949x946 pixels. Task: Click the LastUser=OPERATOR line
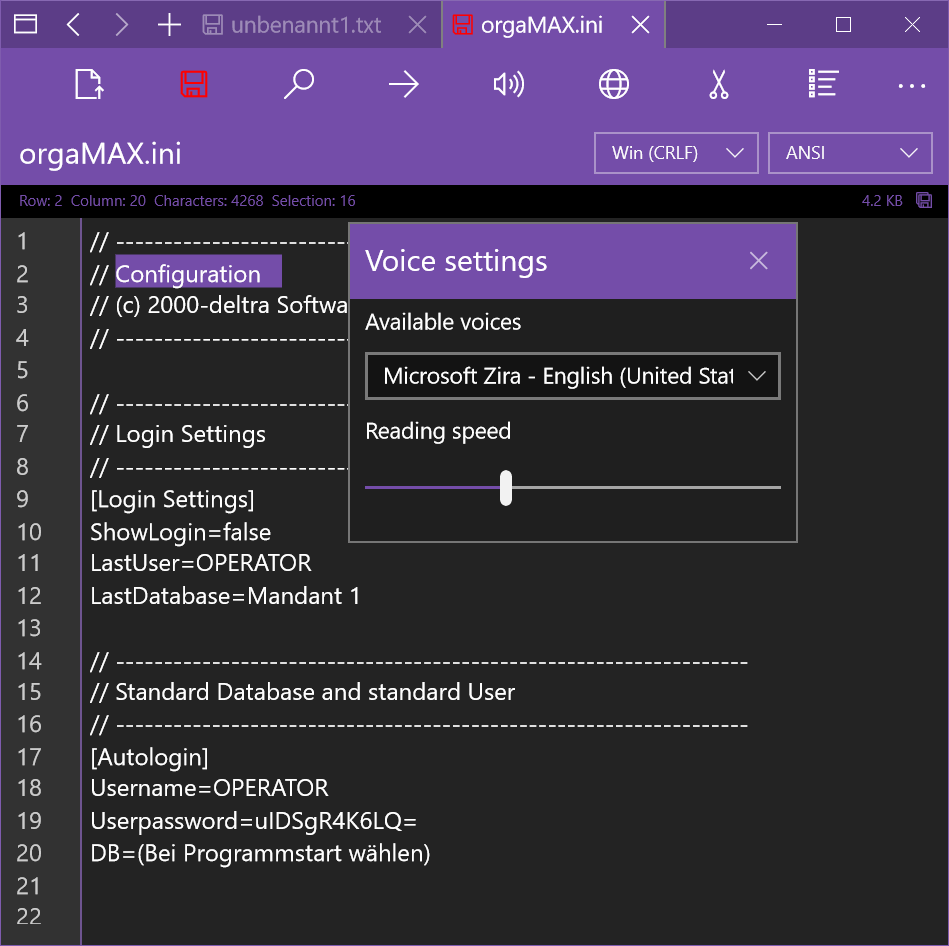click(200, 563)
